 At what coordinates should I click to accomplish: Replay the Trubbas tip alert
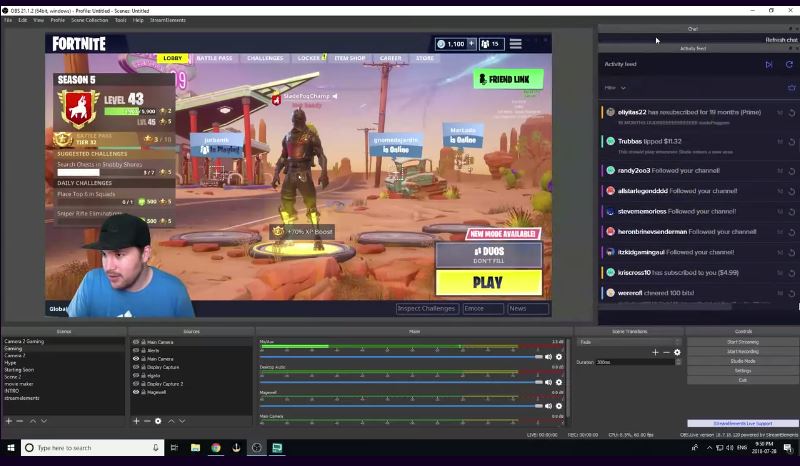pyautogui.click(x=792, y=142)
